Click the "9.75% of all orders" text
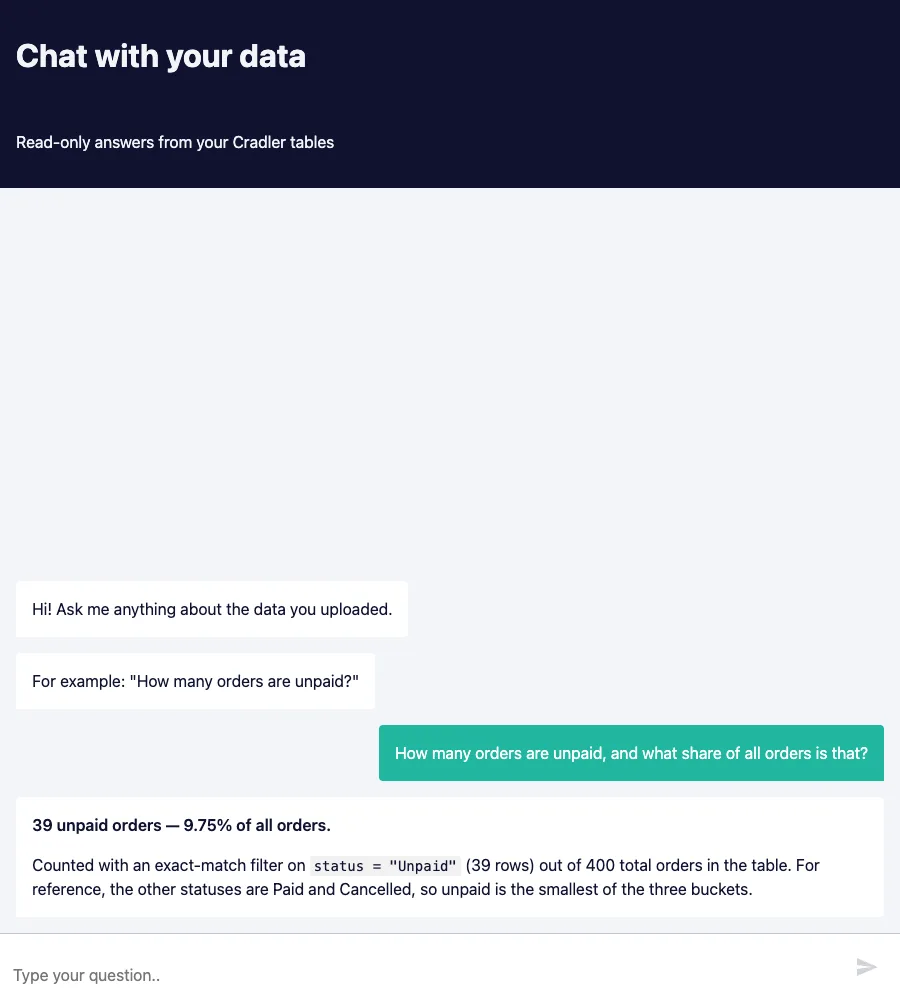Image resolution: width=900 pixels, height=1000 pixels. click(x=257, y=825)
